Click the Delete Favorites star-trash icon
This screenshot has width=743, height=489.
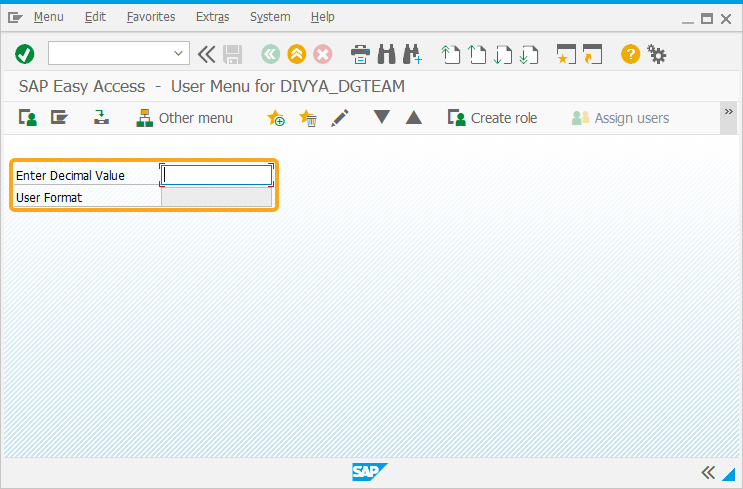tap(308, 118)
